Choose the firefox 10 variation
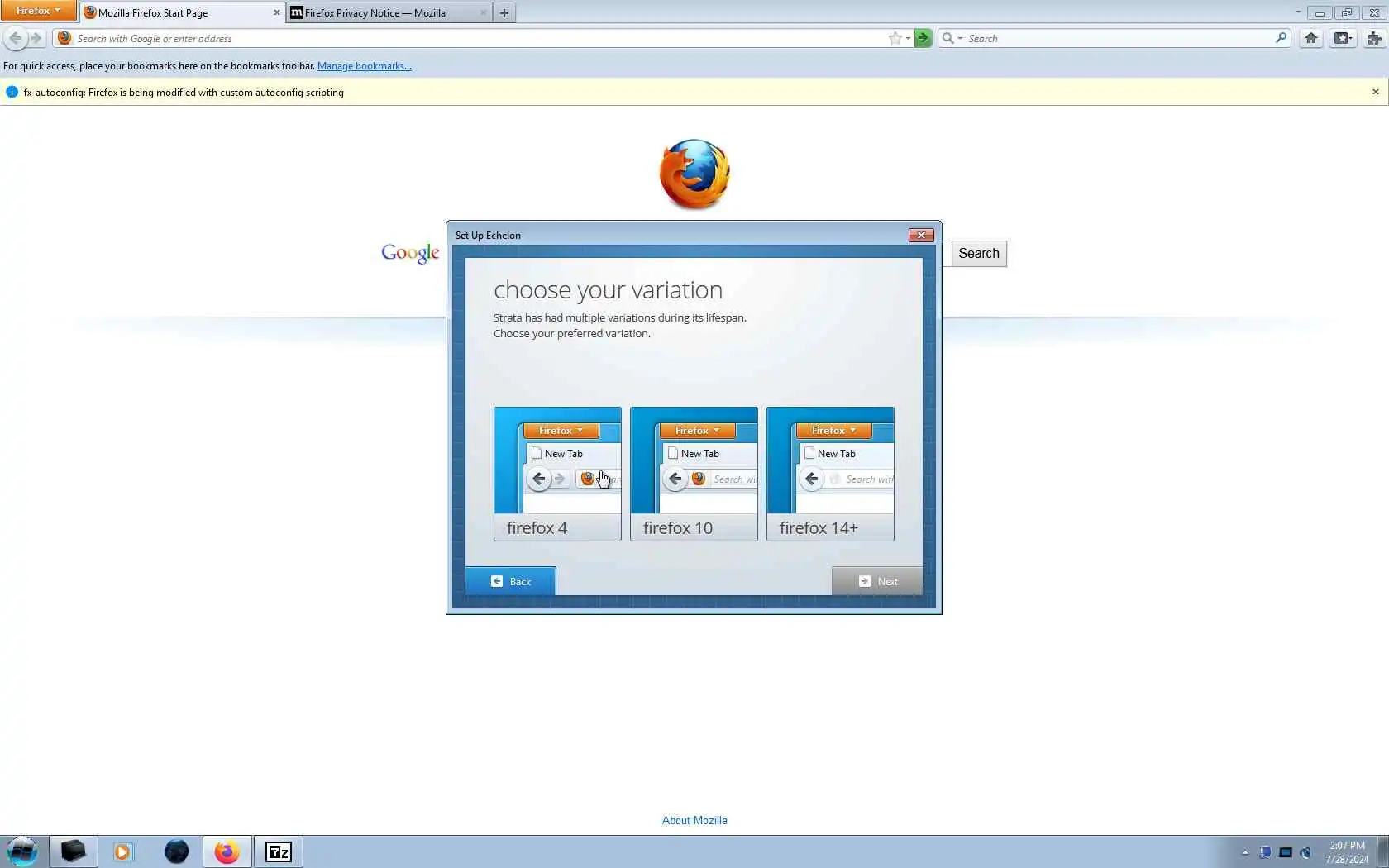 694,474
